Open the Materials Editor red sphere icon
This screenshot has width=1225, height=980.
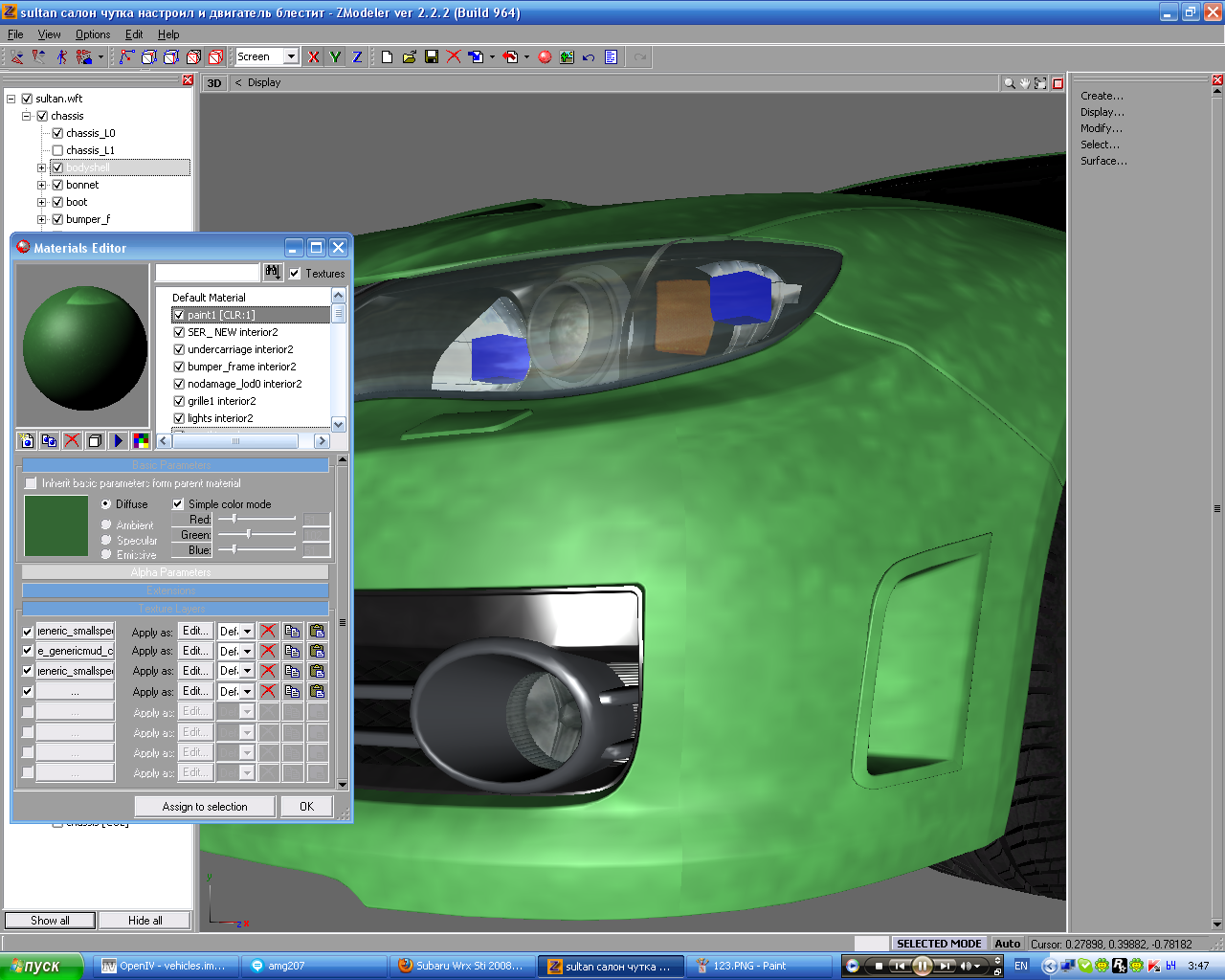coord(545,57)
